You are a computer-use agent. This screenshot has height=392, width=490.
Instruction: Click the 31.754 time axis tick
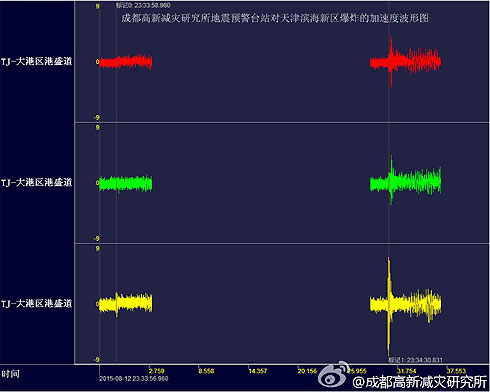pos(407,371)
